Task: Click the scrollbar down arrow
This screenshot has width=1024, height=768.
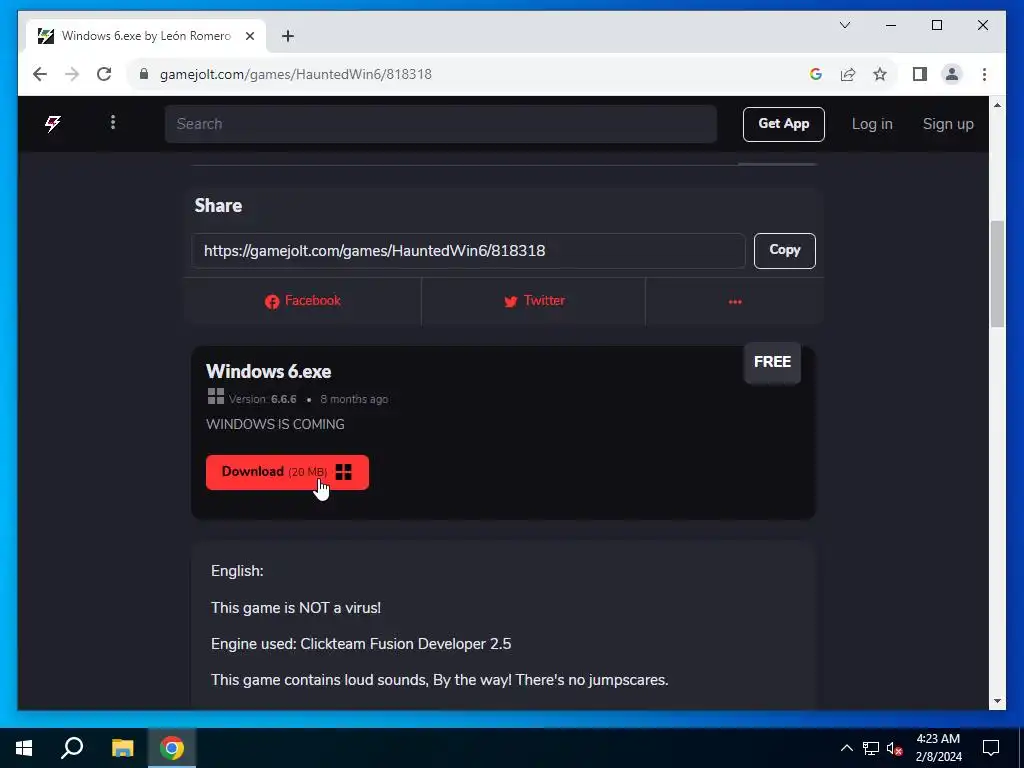Action: [x=997, y=701]
